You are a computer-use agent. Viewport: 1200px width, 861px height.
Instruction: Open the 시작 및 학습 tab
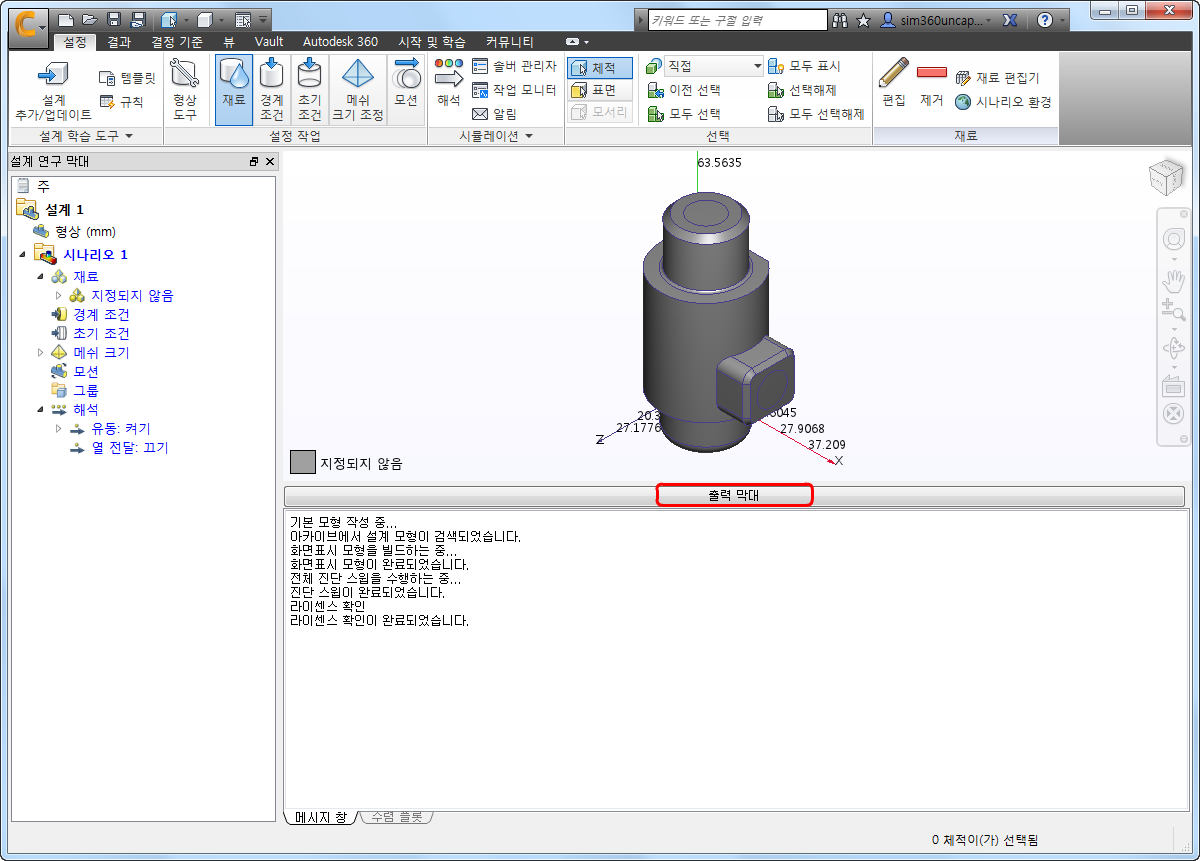(x=431, y=42)
